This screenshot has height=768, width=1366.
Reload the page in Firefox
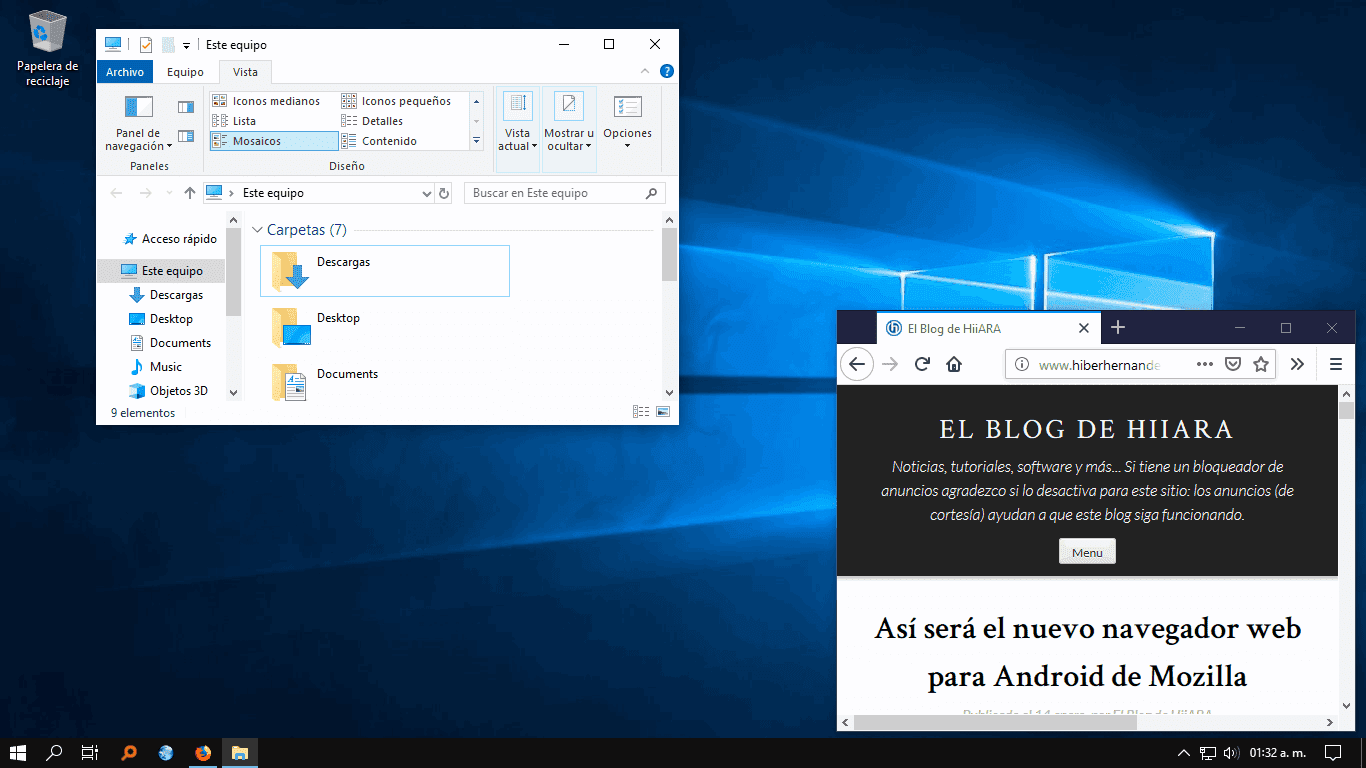tap(923, 364)
